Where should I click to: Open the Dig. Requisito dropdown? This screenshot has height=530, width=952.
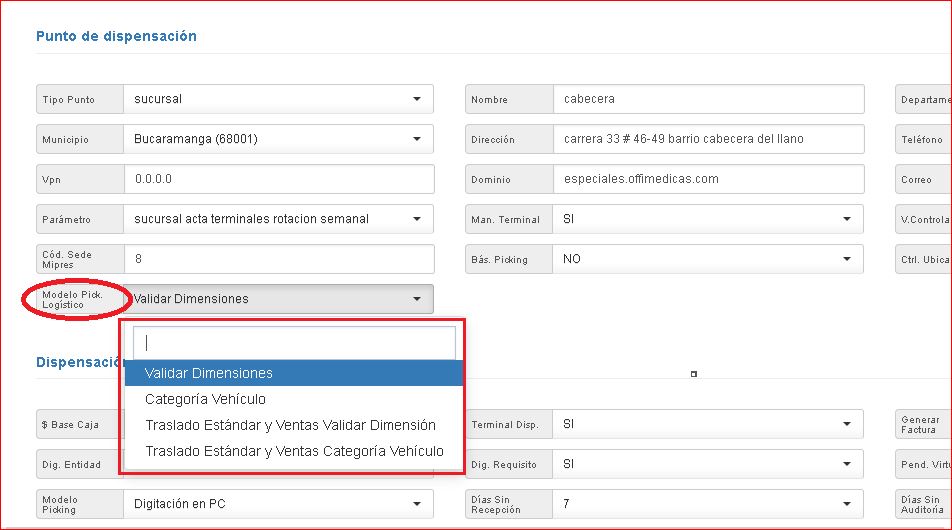point(708,464)
